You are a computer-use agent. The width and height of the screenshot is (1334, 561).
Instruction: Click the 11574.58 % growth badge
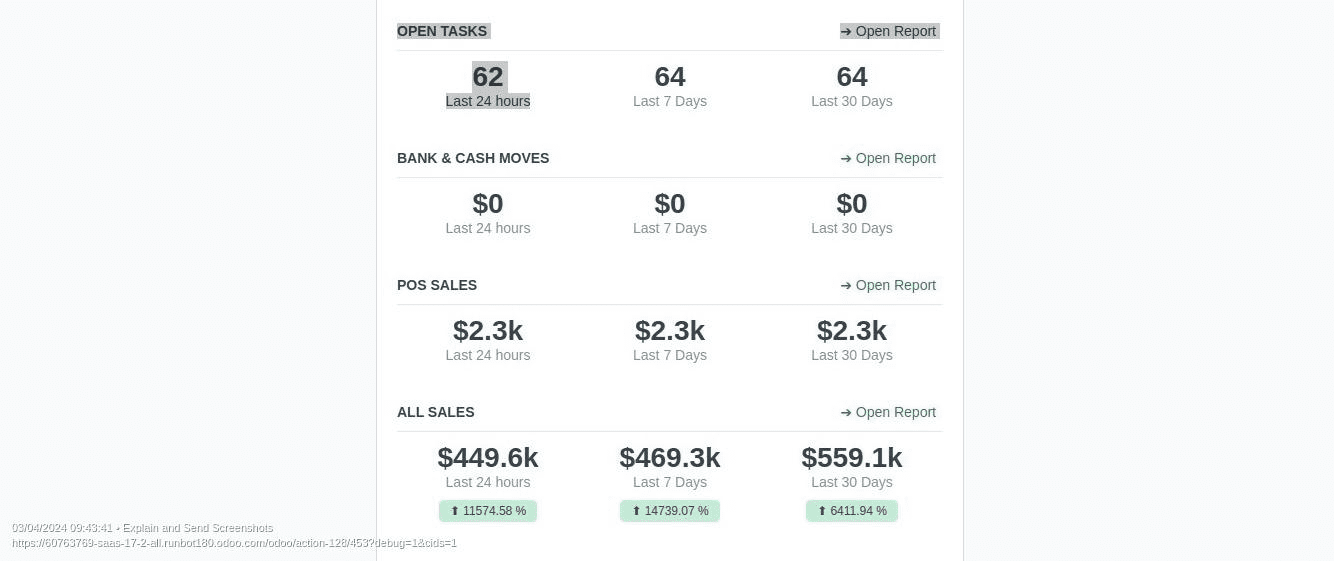click(x=488, y=511)
